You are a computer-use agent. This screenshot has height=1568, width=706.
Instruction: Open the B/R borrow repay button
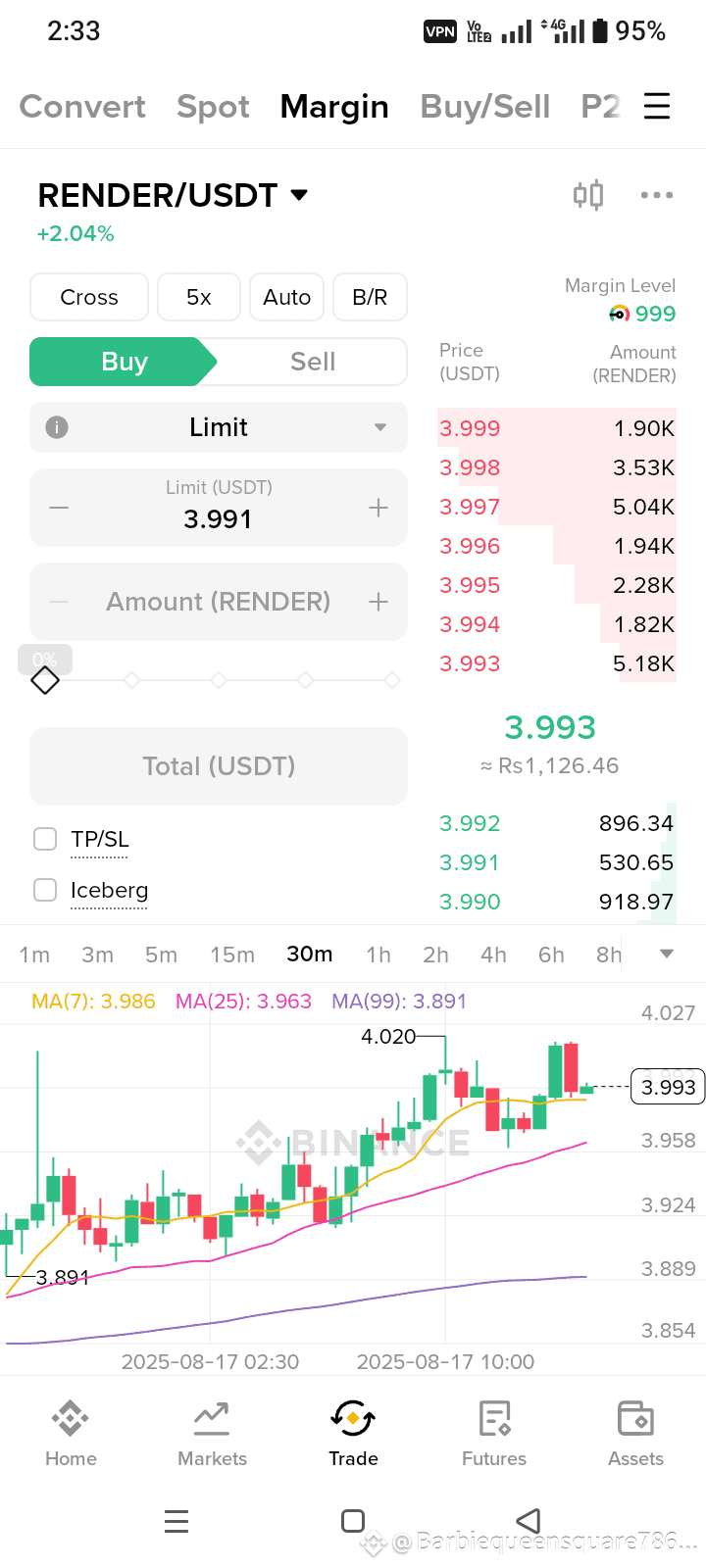pyautogui.click(x=370, y=297)
